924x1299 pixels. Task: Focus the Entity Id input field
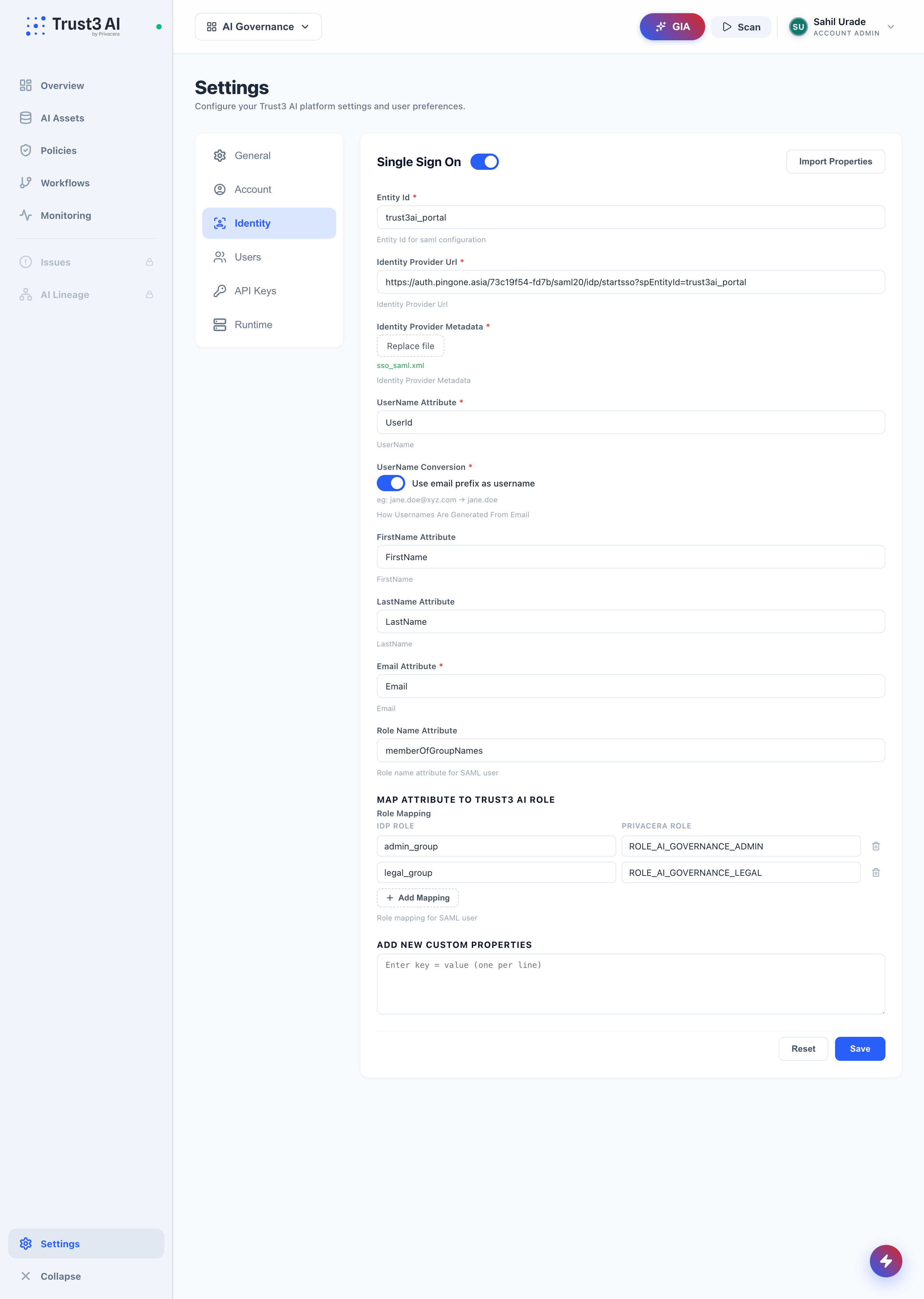click(630, 218)
